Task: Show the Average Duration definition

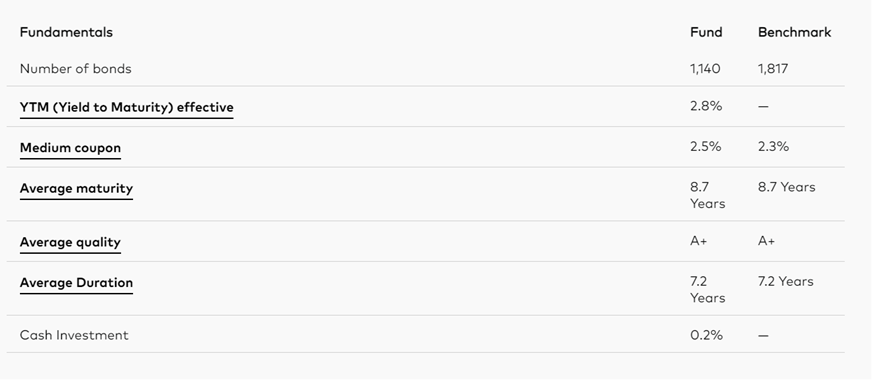Action: (x=76, y=283)
